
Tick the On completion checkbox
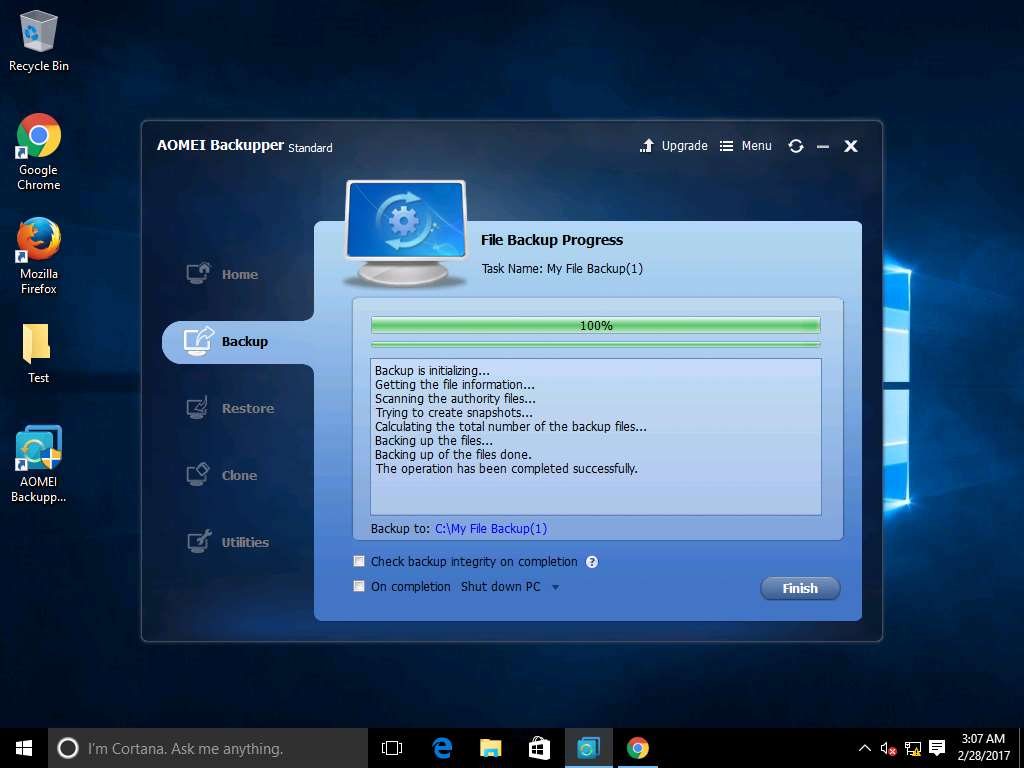pyautogui.click(x=359, y=586)
